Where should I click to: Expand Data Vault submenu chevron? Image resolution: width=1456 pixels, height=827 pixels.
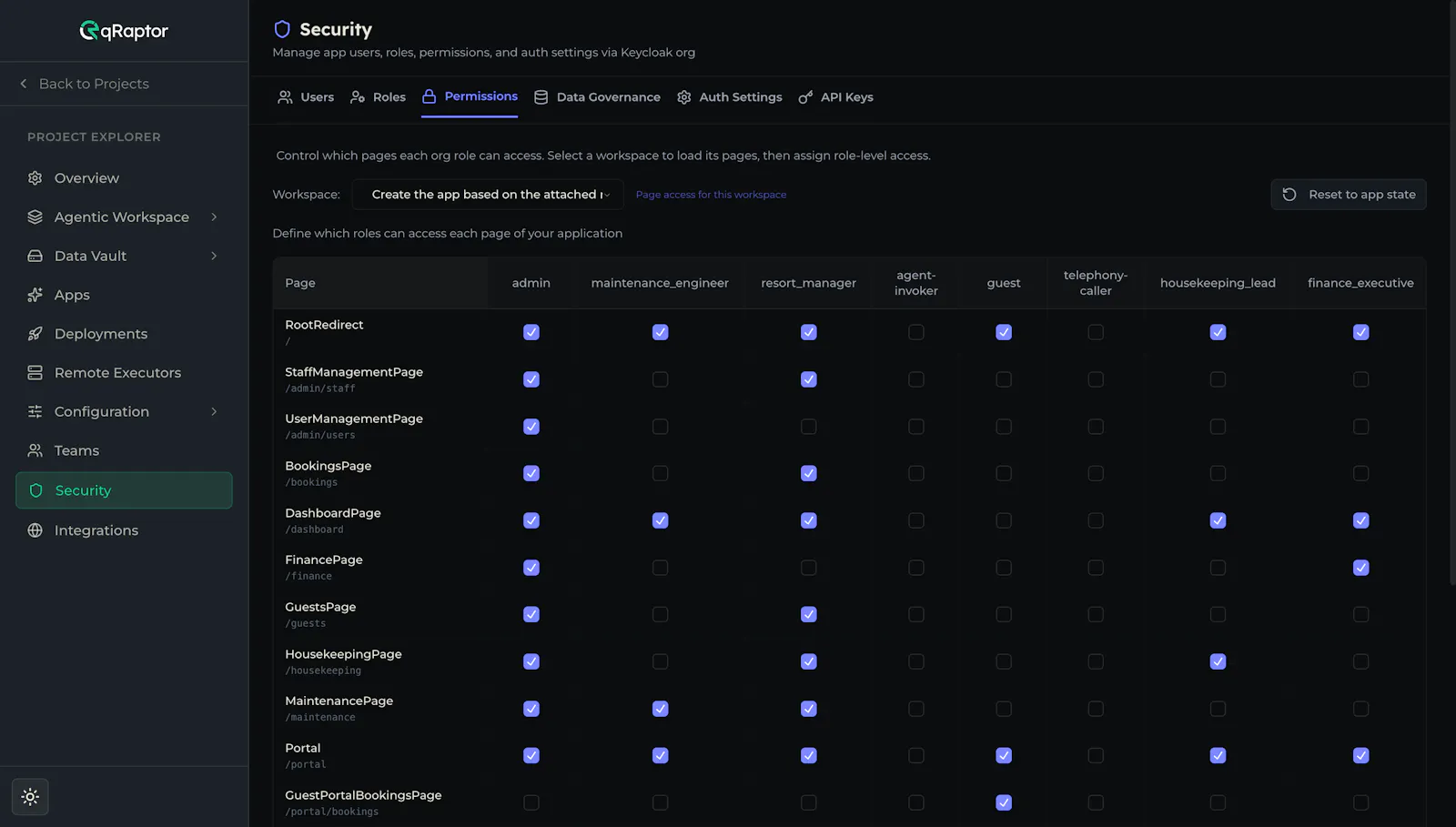coord(215,257)
